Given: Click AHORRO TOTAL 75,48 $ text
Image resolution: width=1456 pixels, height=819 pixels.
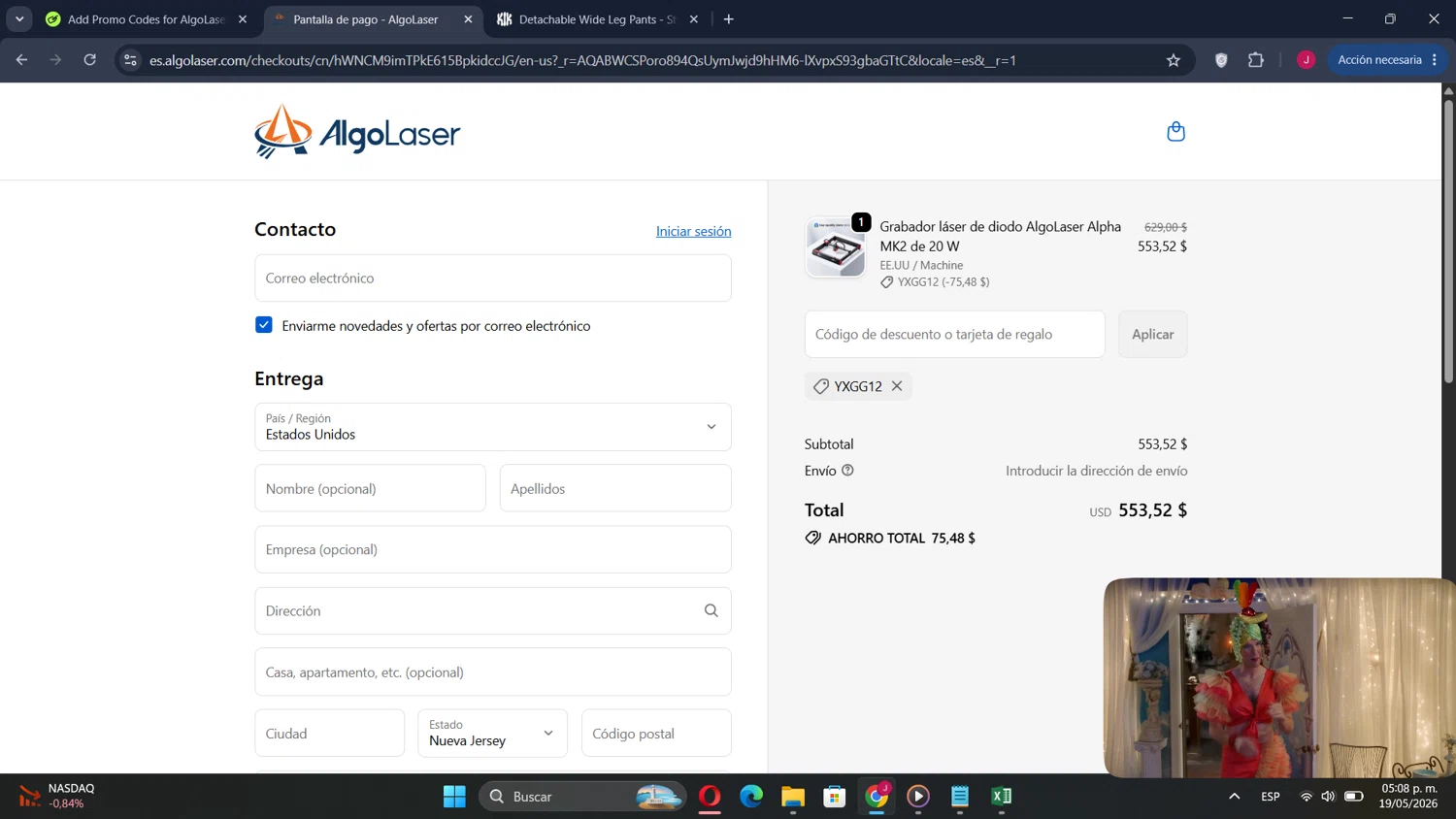Looking at the screenshot, I should tap(902, 538).
